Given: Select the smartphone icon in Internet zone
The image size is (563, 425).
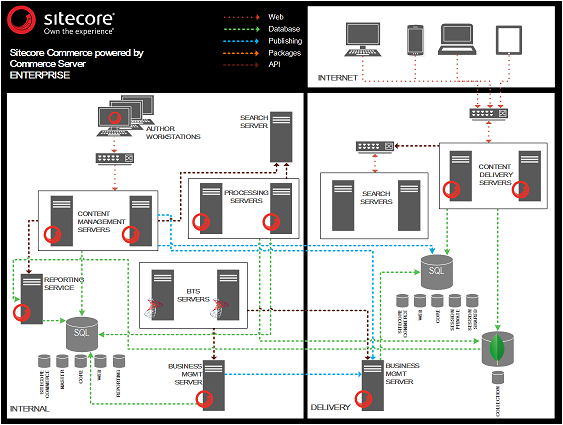Looking at the screenshot, I should pyautogui.click(x=415, y=40).
